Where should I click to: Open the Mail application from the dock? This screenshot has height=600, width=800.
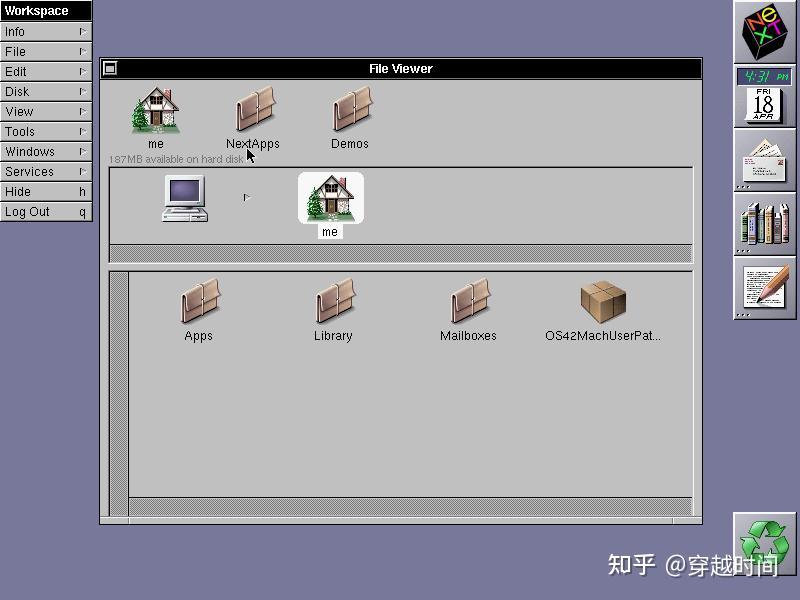click(765, 163)
